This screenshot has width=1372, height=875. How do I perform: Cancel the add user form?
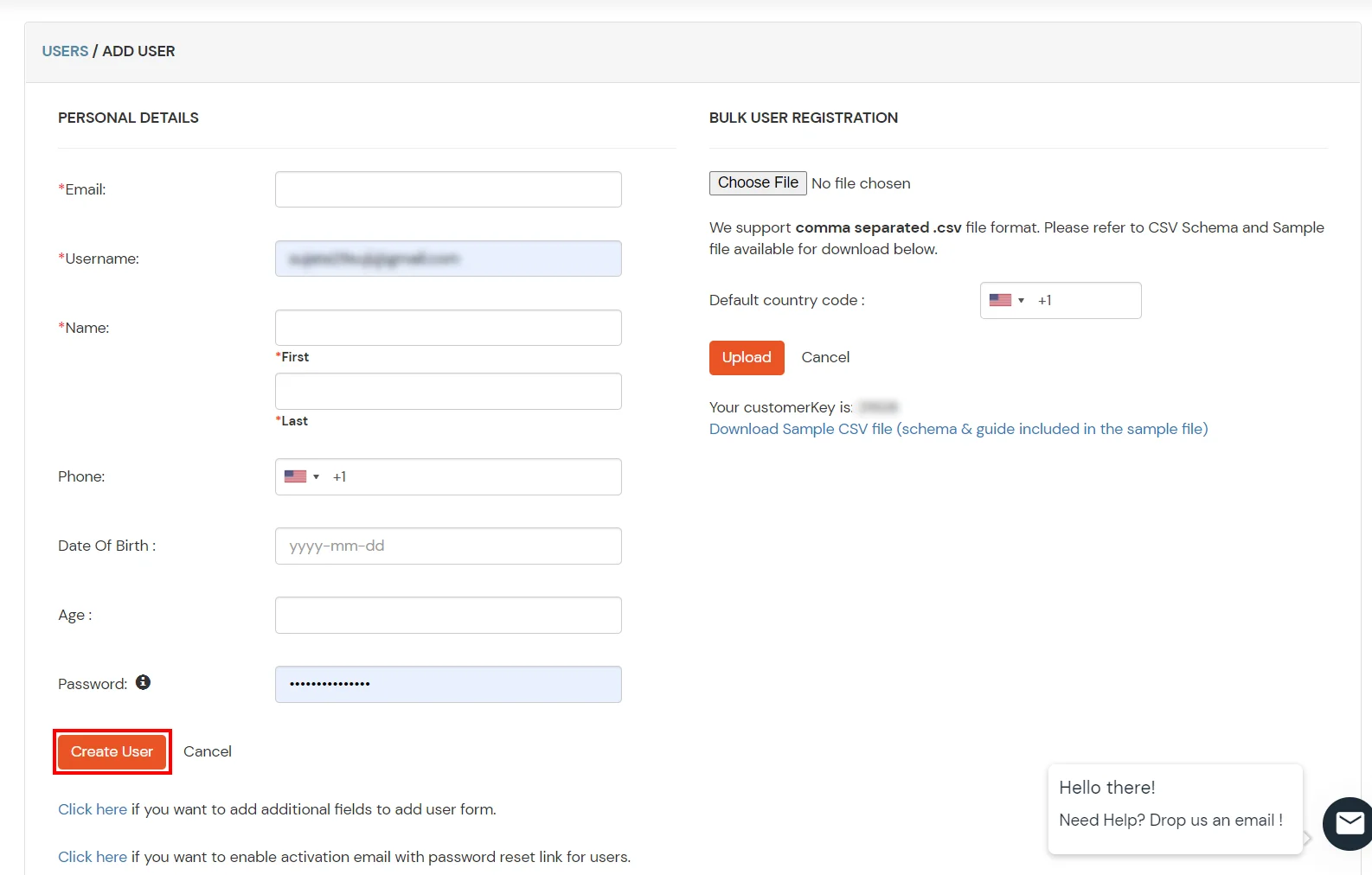pyautogui.click(x=208, y=751)
